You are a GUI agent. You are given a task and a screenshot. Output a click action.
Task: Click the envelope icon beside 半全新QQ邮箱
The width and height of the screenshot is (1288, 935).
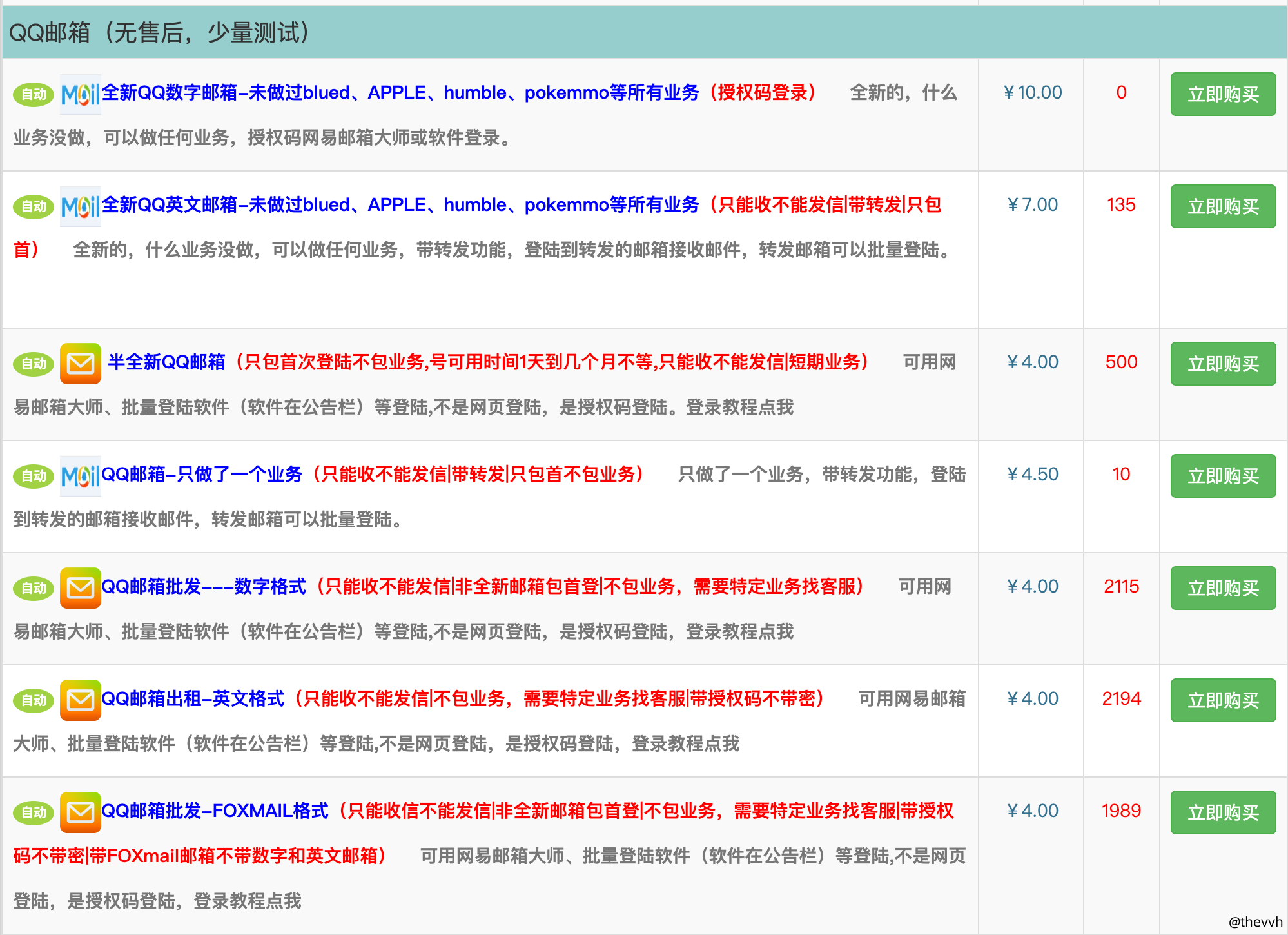80,364
